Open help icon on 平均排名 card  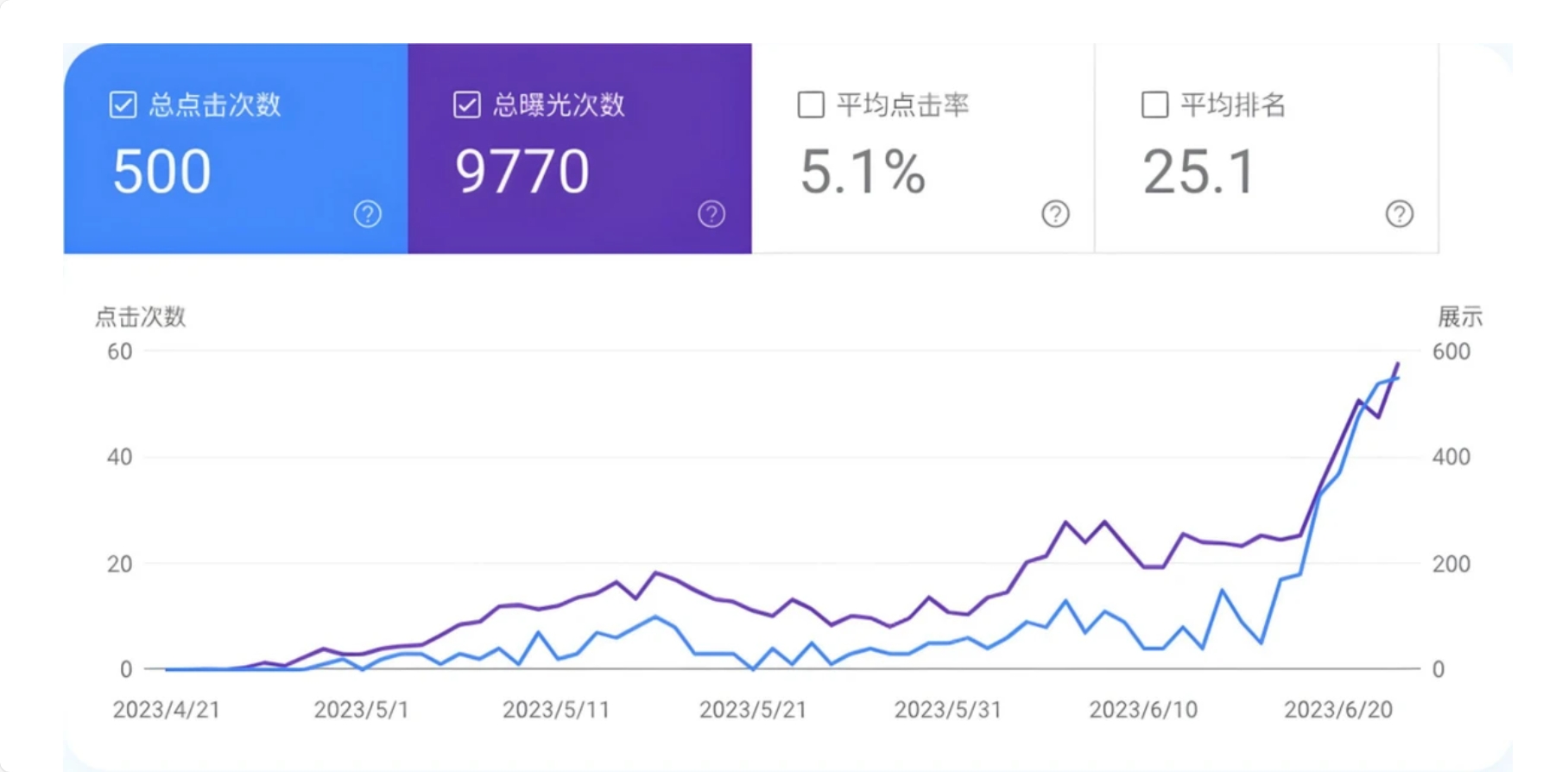point(1399,213)
